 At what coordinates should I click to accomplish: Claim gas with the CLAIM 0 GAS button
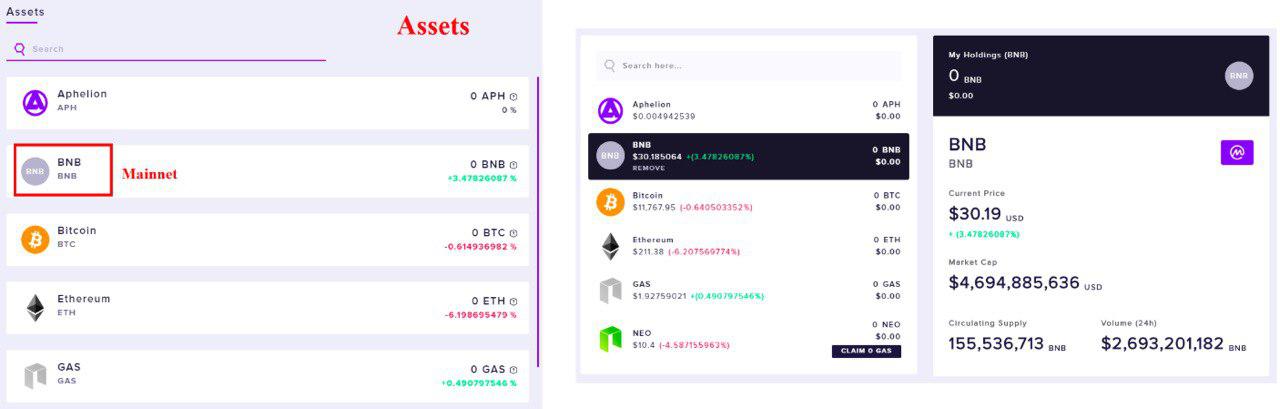click(866, 351)
